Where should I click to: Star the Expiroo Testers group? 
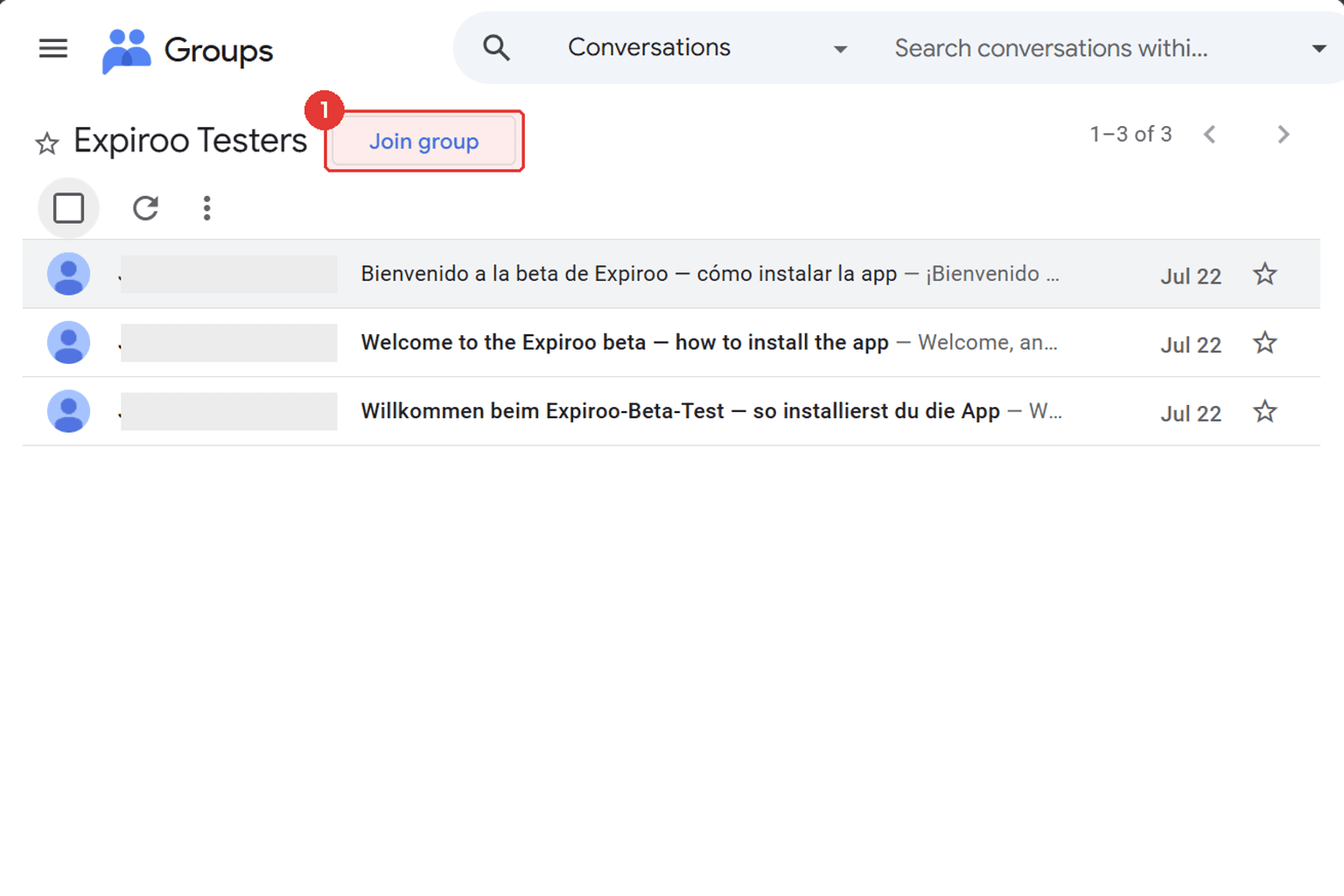pos(47,143)
